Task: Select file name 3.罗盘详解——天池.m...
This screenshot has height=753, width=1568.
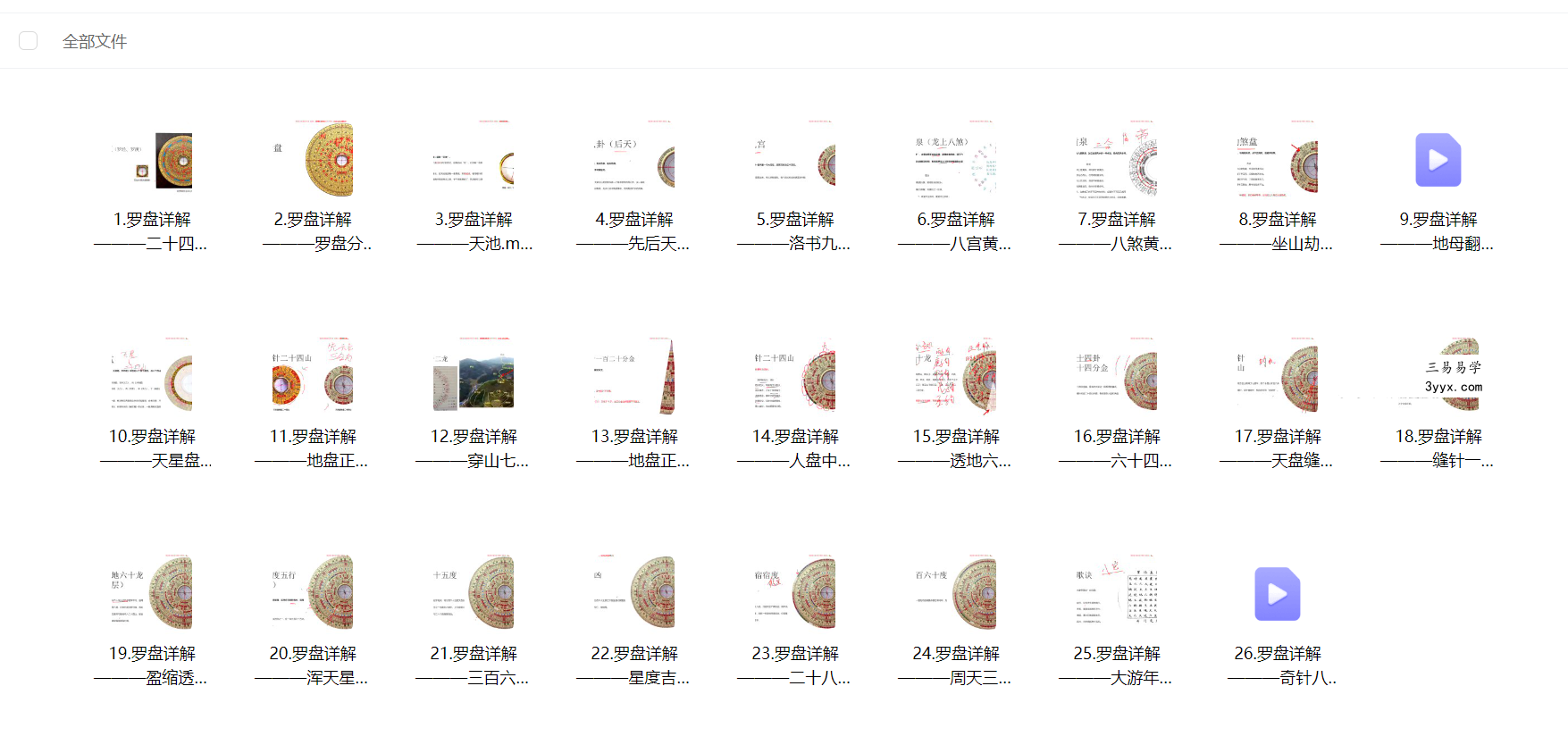Action: (474, 231)
